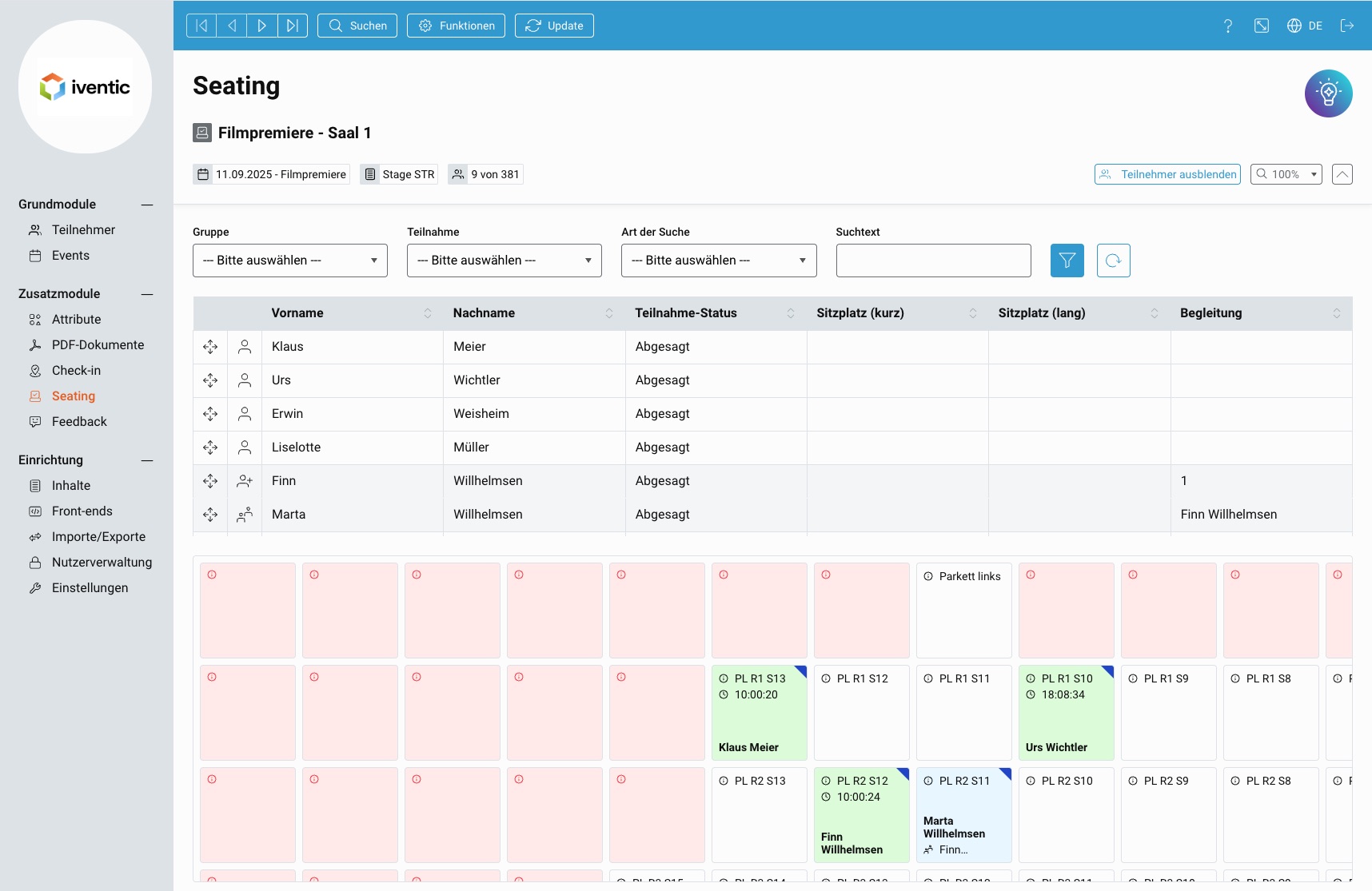Sort table by Nachname column
The width and height of the screenshot is (1372, 891).
(608, 313)
